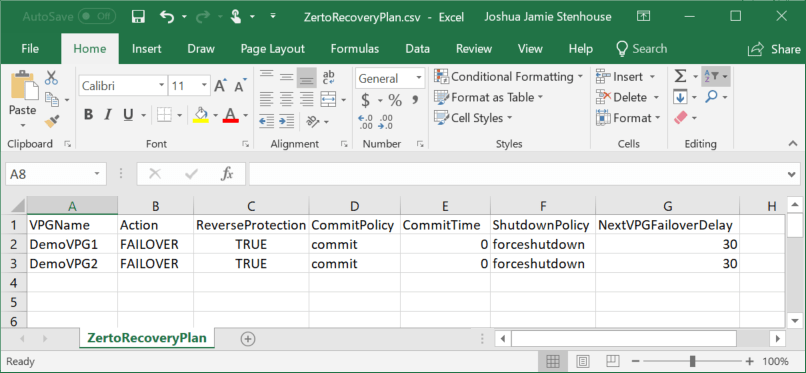Increase Decimal places icon
The width and height of the screenshot is (806, 373).
click(366, 122)
